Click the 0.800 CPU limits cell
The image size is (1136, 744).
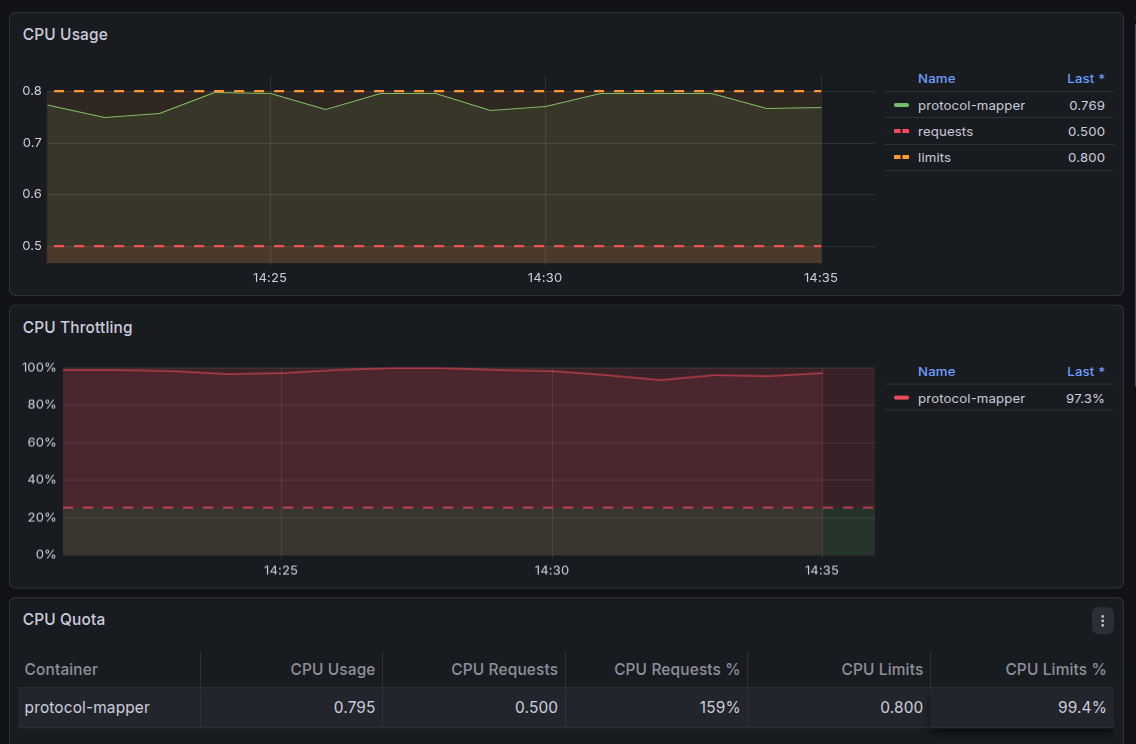[839, 708]
